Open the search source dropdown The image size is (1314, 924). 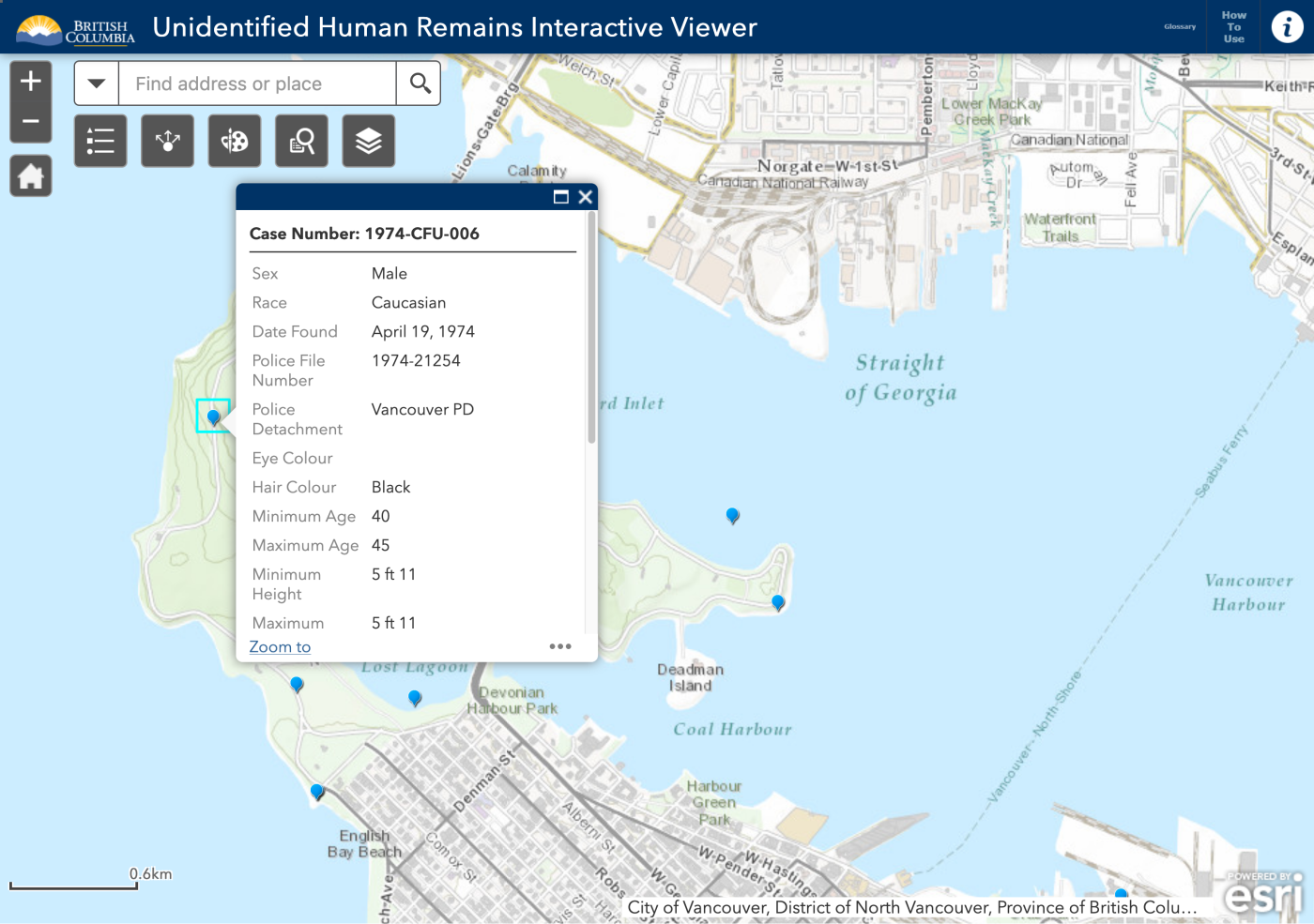pyautogui.click(x=96, y=83)
